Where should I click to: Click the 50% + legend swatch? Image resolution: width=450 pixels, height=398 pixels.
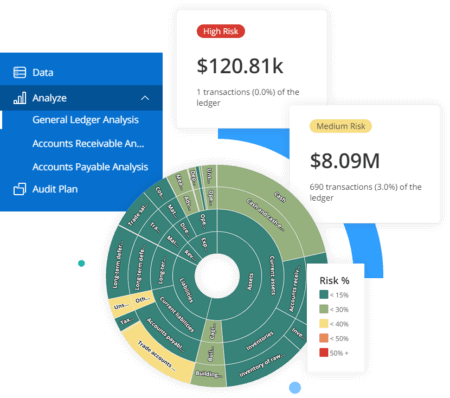point(324,353)
